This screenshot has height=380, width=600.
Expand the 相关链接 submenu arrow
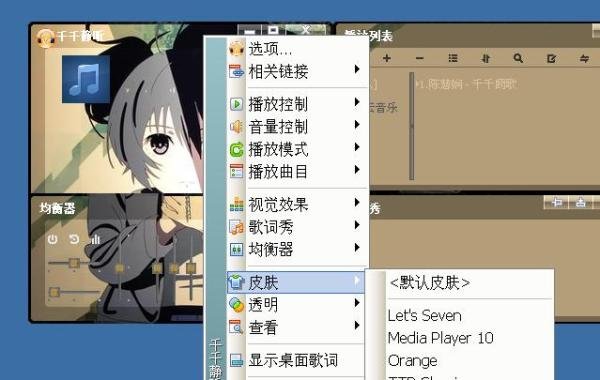pos(357,69)
